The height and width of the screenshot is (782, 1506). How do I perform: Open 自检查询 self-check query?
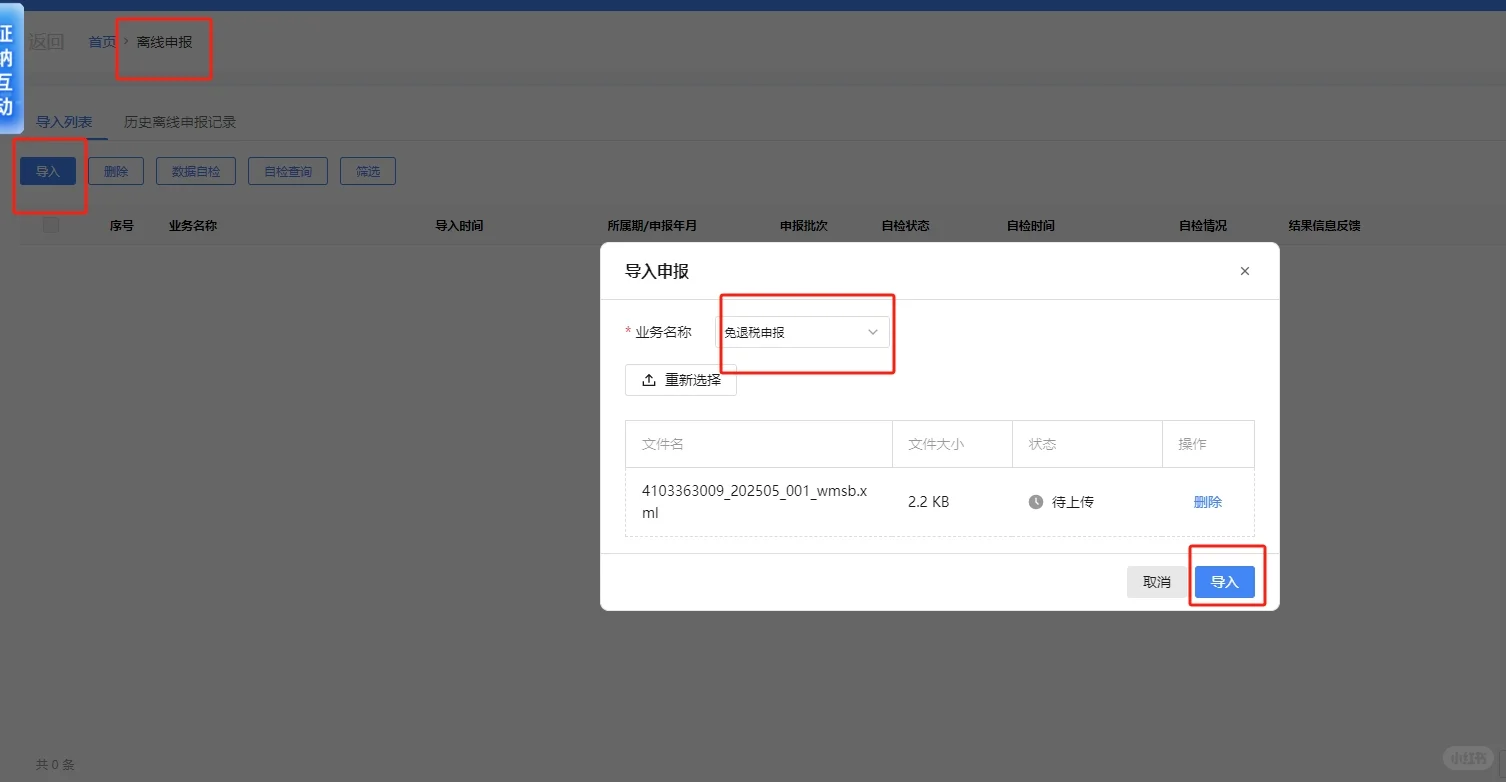tap(287, 170)
